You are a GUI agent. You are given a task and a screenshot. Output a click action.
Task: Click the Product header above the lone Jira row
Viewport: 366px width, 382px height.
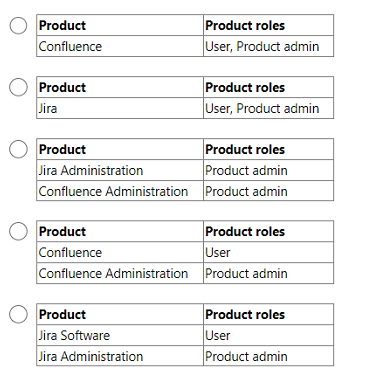[x=120, y=87]
